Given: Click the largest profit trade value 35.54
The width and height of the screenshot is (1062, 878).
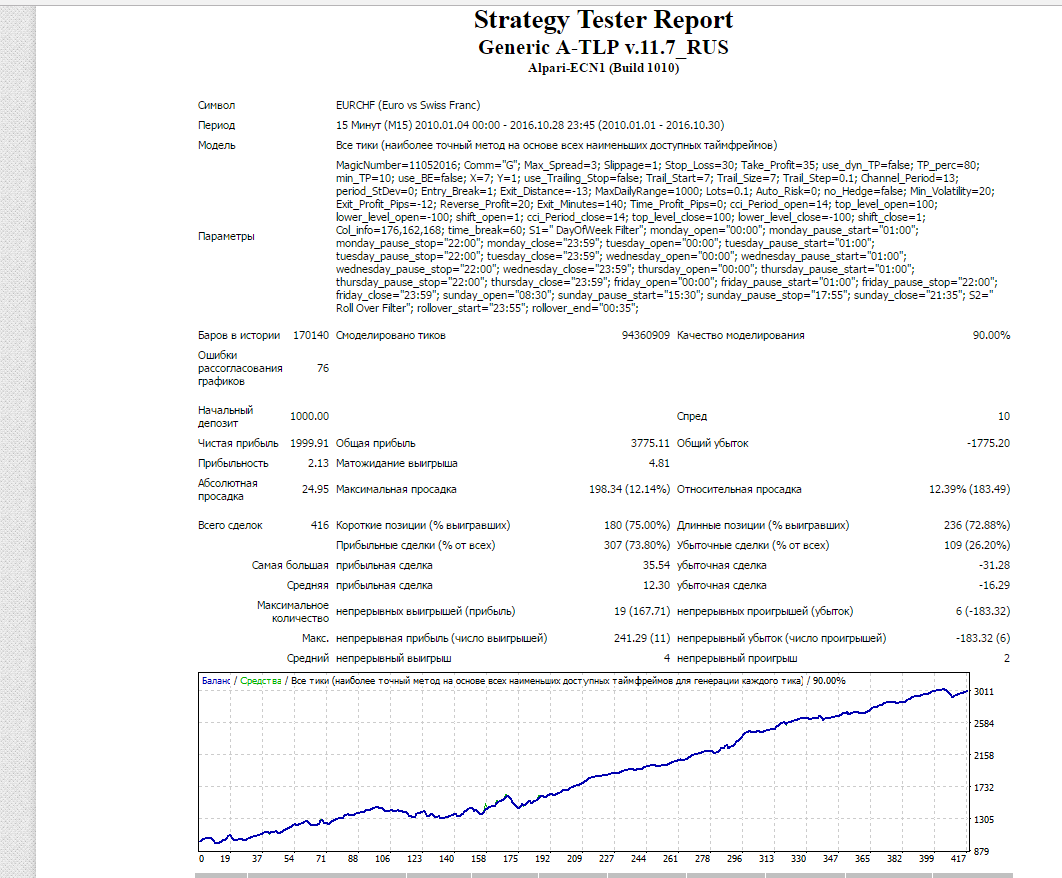Looking at the screenshot, I should tap(656, 565).
